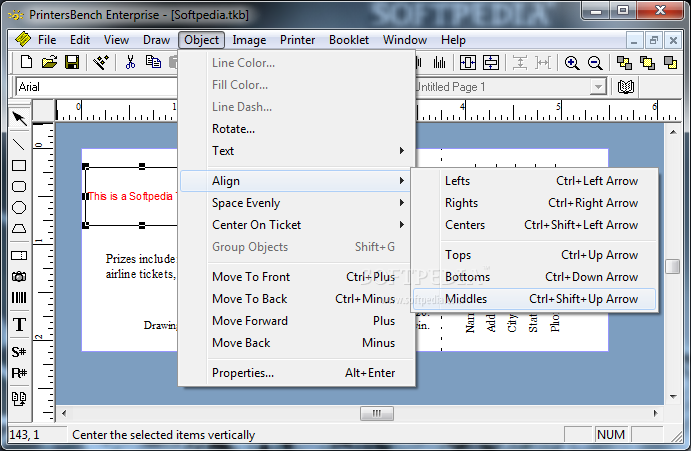Image resolution: width=691 pixels, height=451 pixels.
Task: Expand the Text submenu
Action: (297, 151)
